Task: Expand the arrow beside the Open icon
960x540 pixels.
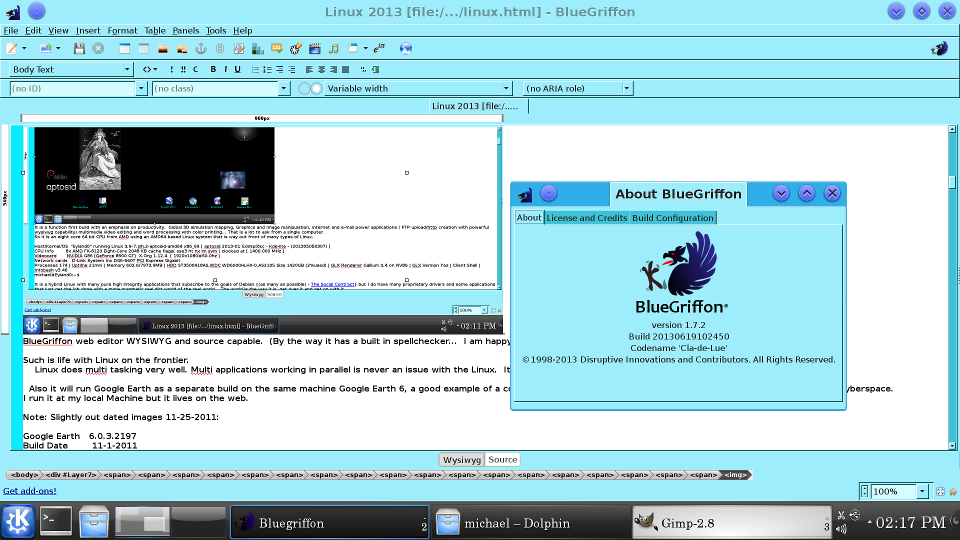Action: [58, 48]
